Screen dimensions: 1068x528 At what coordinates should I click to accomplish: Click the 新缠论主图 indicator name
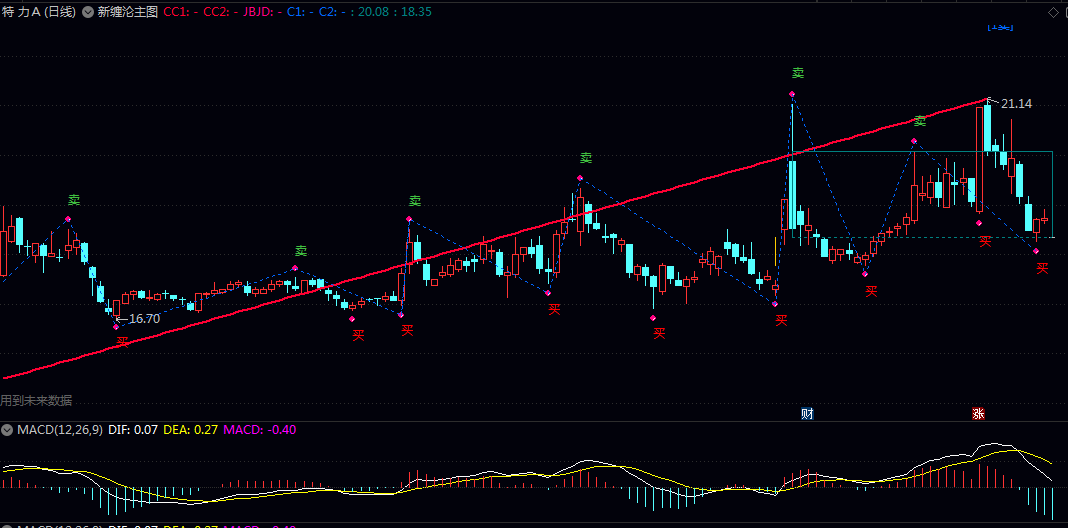click(x=127, y=12)
